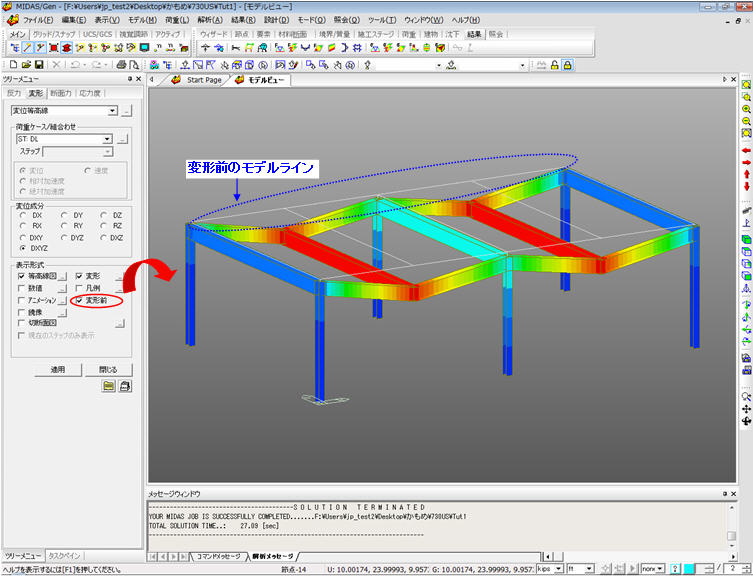This screenshot has height=577, width=753.
Task: Select the RX rotation component
Action: [32, 226]
